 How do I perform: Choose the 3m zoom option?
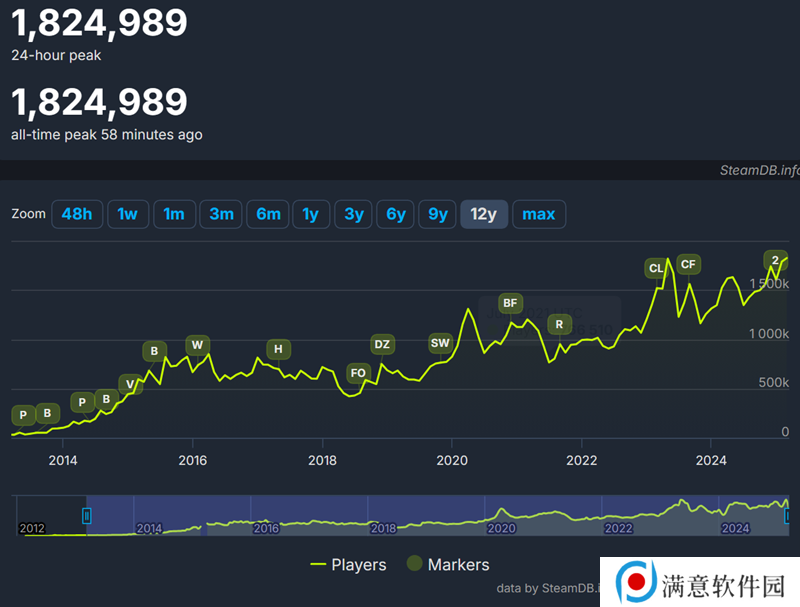click(x=221, y=214)
